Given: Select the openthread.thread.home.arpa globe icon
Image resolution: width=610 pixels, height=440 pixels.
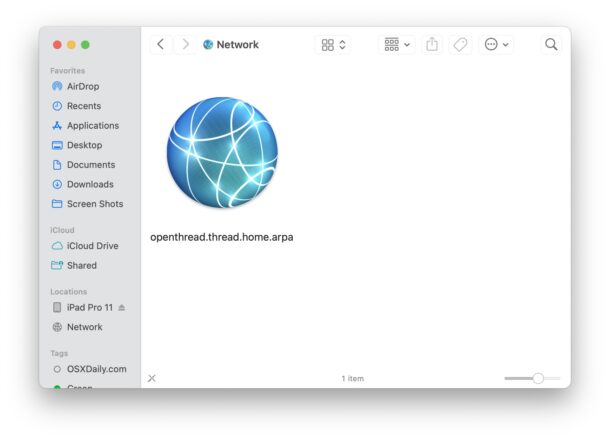Looking at the screenshot, I should 222,153.
